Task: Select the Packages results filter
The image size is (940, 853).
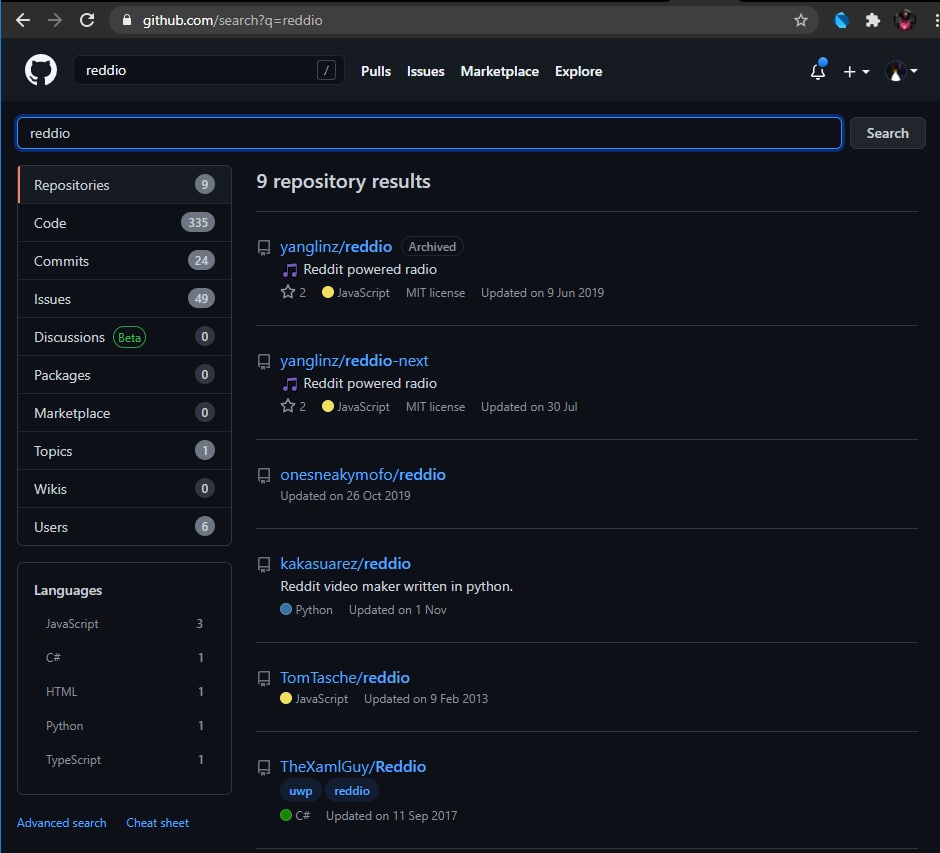Action: (125, 375)
